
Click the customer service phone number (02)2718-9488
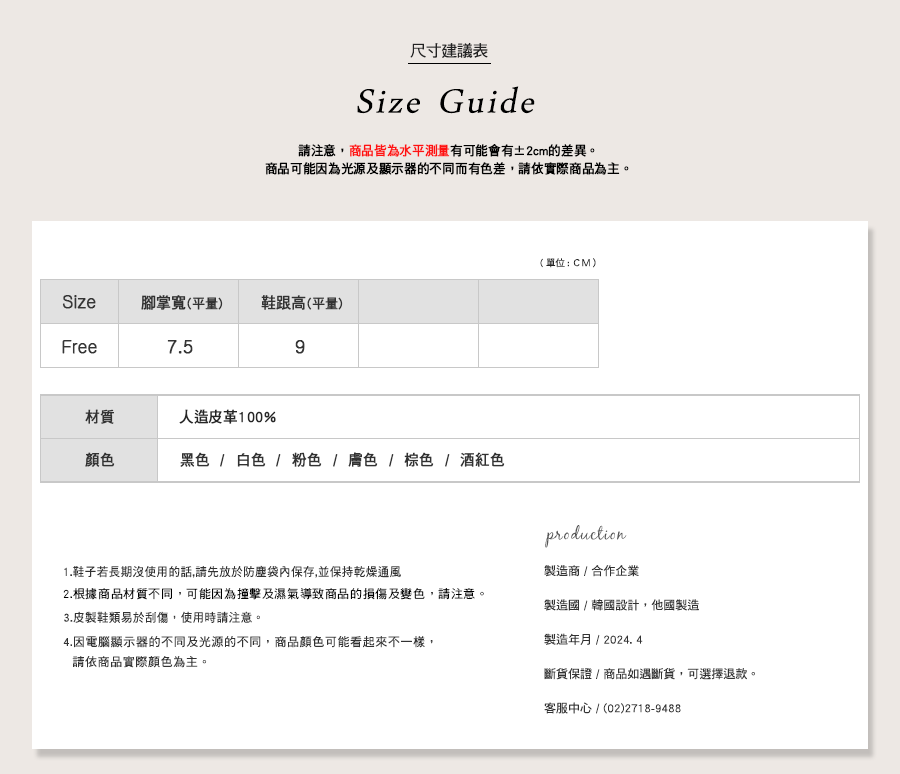click(x=642, y=708)
